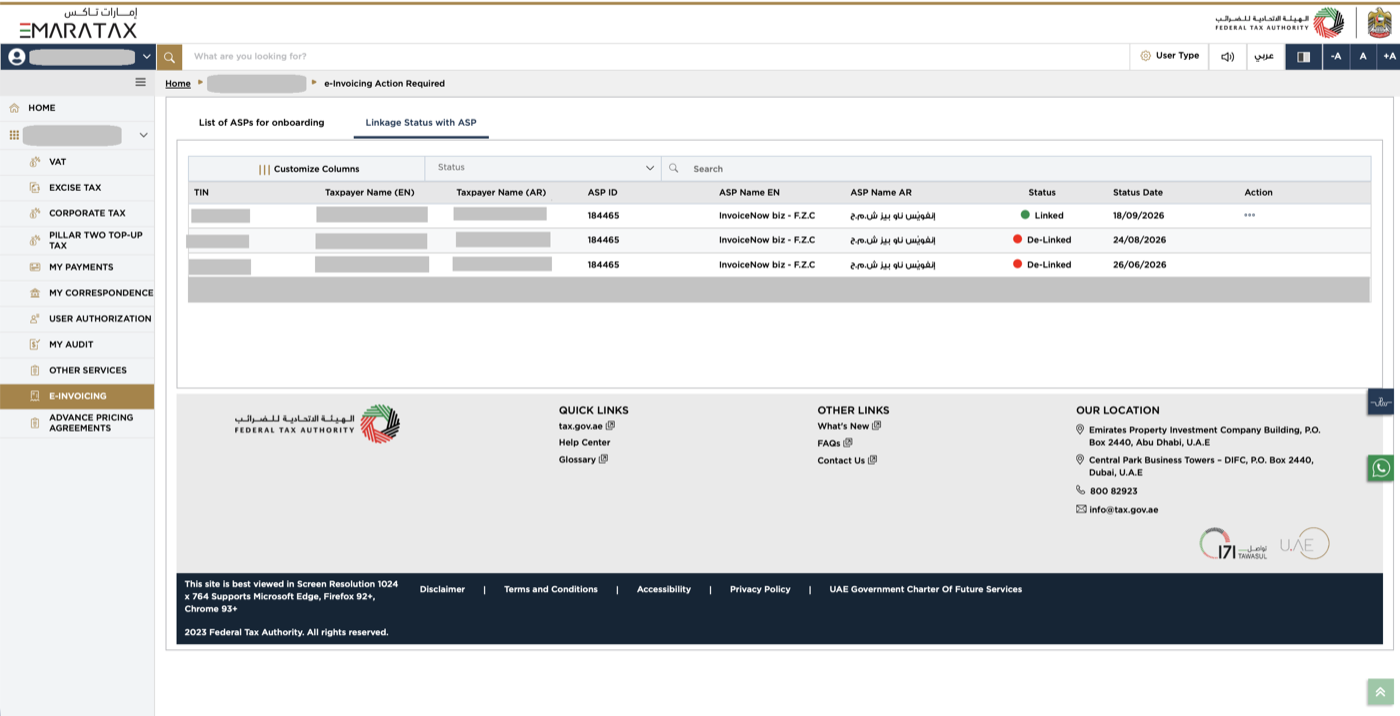The width and height of the screenshot is (1400, 716).
Task: Open the User Type option
Action: click(1169, 56)
